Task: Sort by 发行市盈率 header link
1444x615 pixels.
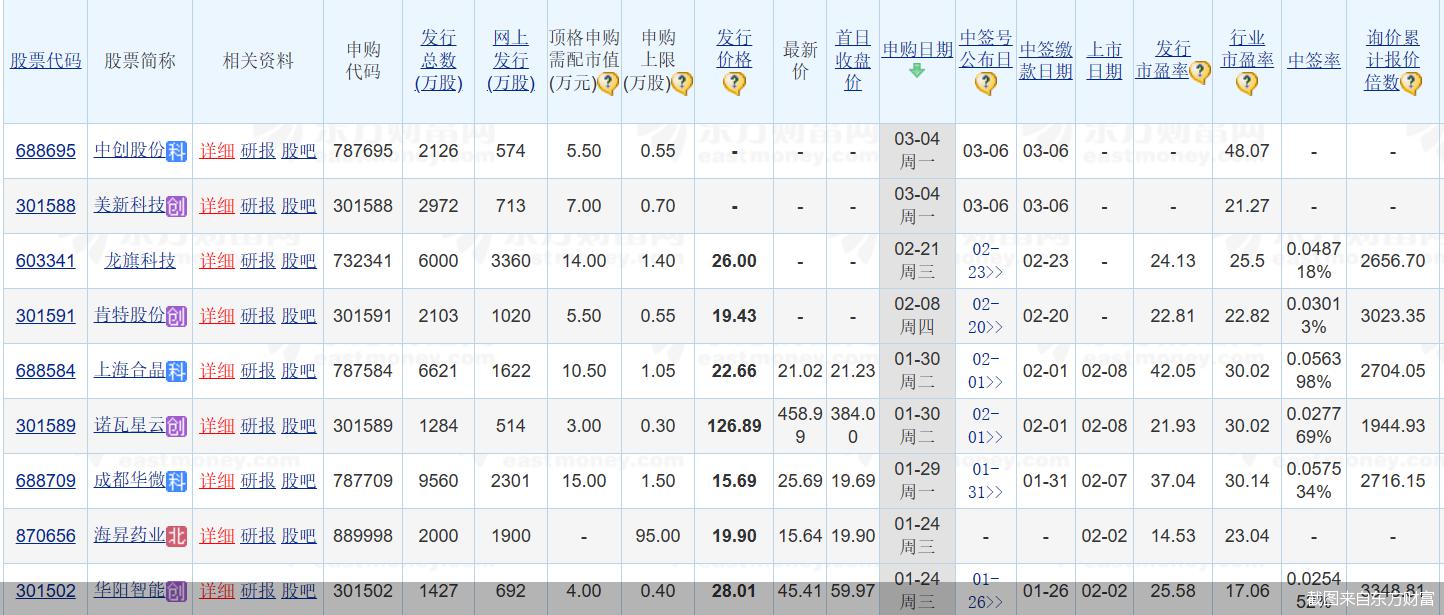Action: 1164,61
